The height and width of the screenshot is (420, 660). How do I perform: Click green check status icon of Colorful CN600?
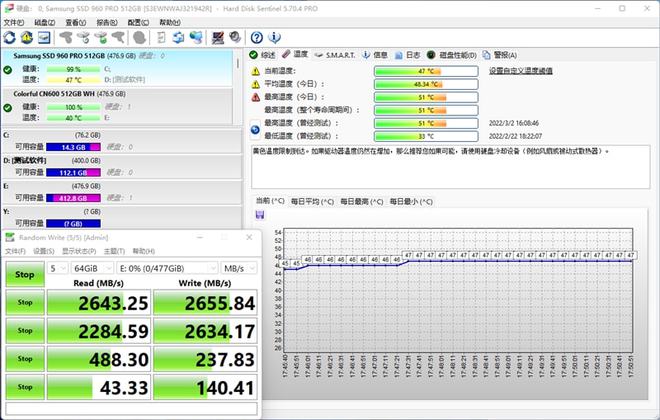tap(8, 108)
